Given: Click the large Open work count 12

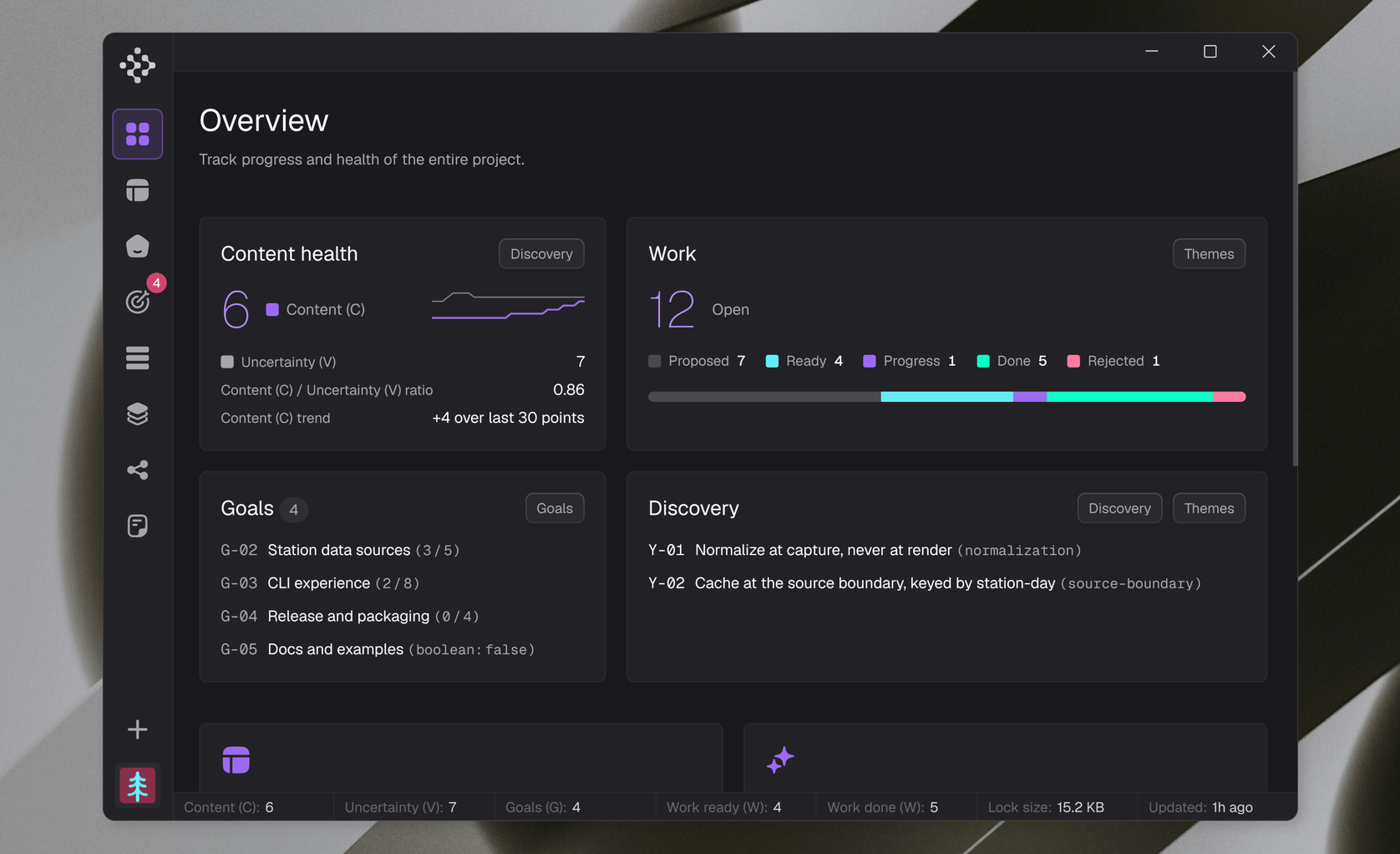Looking at the screenshot, I should pyautogui.click(x=672, y=309).
